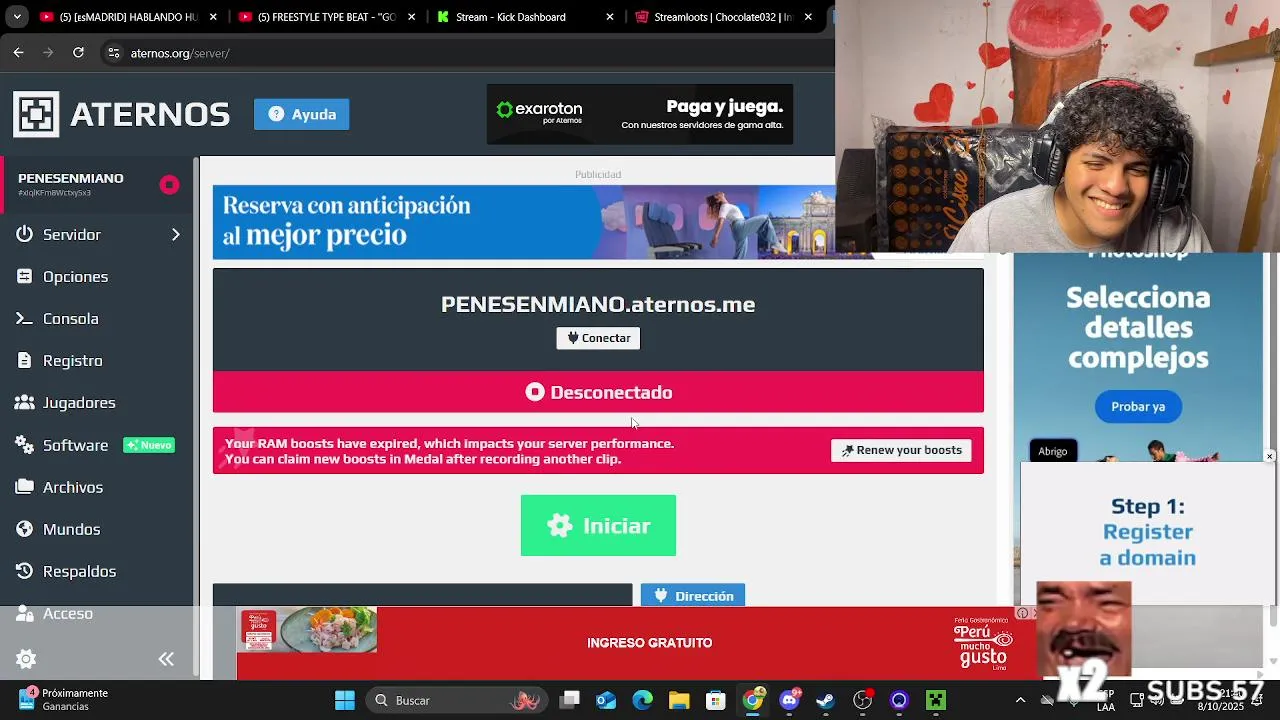Open the Reserva con anticipación ad banner

[x=524, y=221]
